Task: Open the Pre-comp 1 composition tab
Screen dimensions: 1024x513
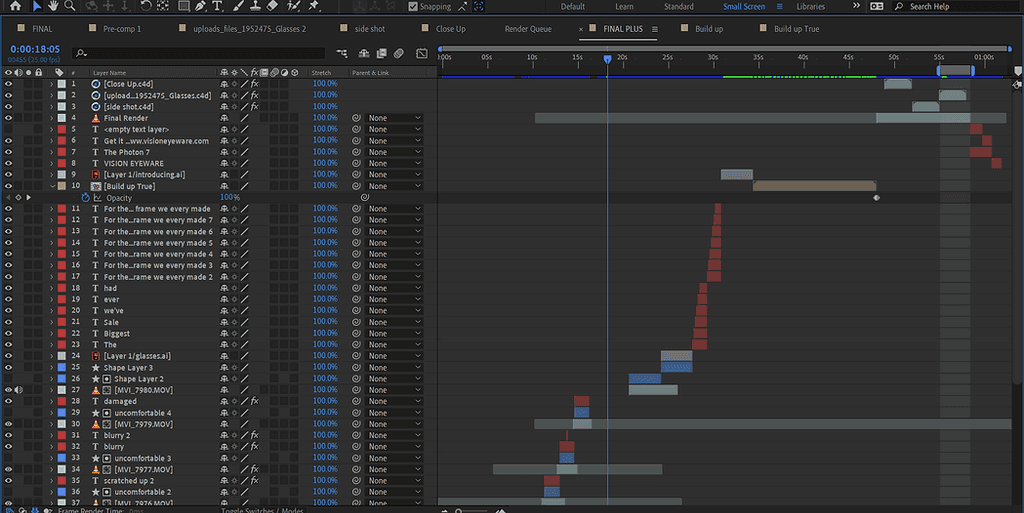Action: click(122, 29)
